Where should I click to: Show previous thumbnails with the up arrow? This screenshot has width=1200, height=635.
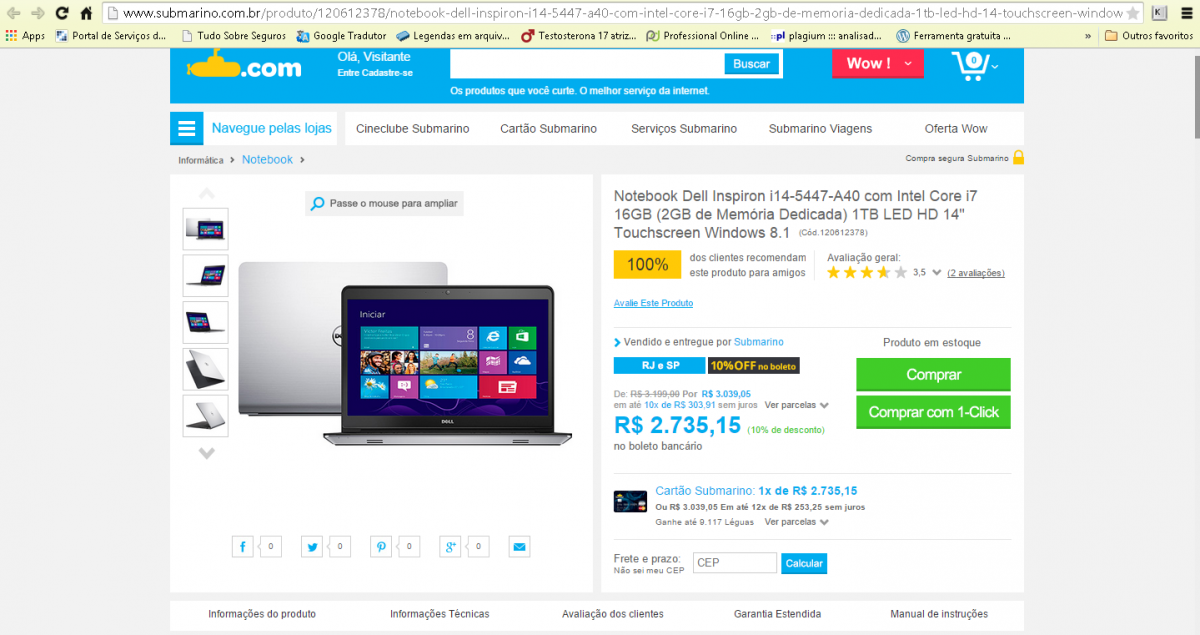[x=206, y=193]
